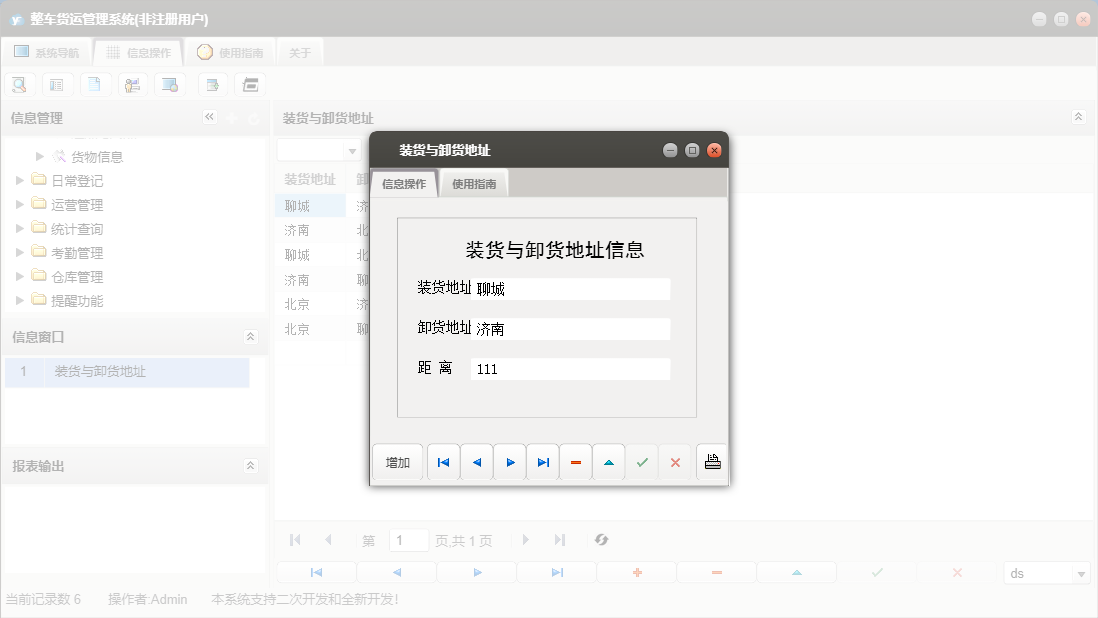Open the 关于 menu tab
Viewport: 1098px width, 618px height.
pyautogui.click(x=299, y=52)
